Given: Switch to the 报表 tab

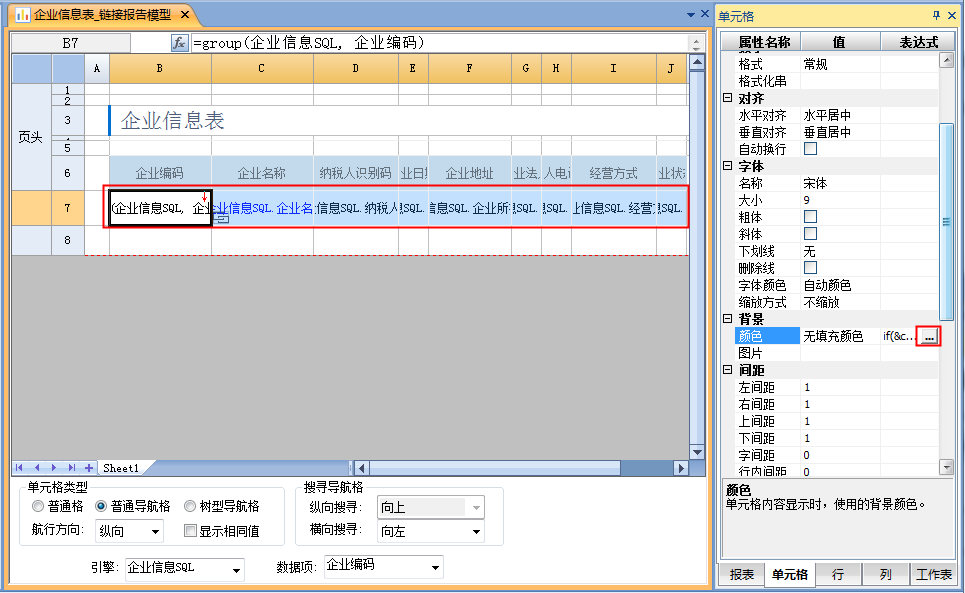Looking at the screenshot, I should click(741, 575).
